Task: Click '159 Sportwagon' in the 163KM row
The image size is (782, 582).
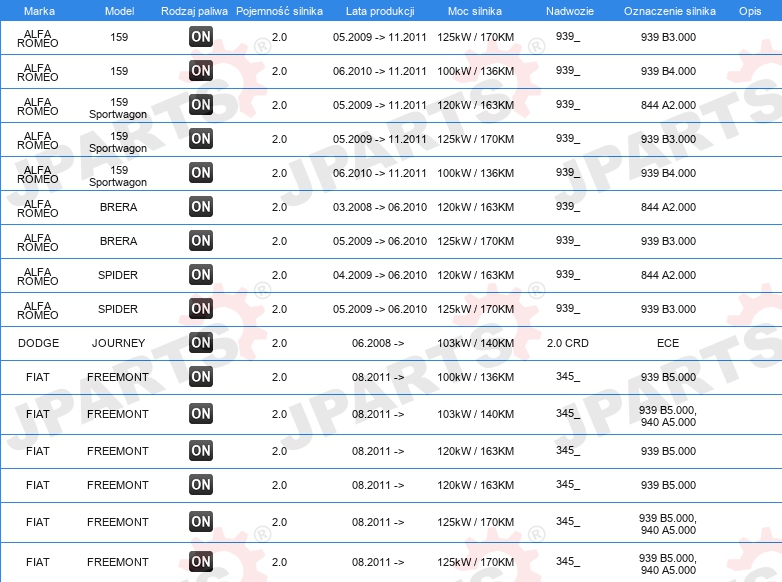Action: click(118, 108)
